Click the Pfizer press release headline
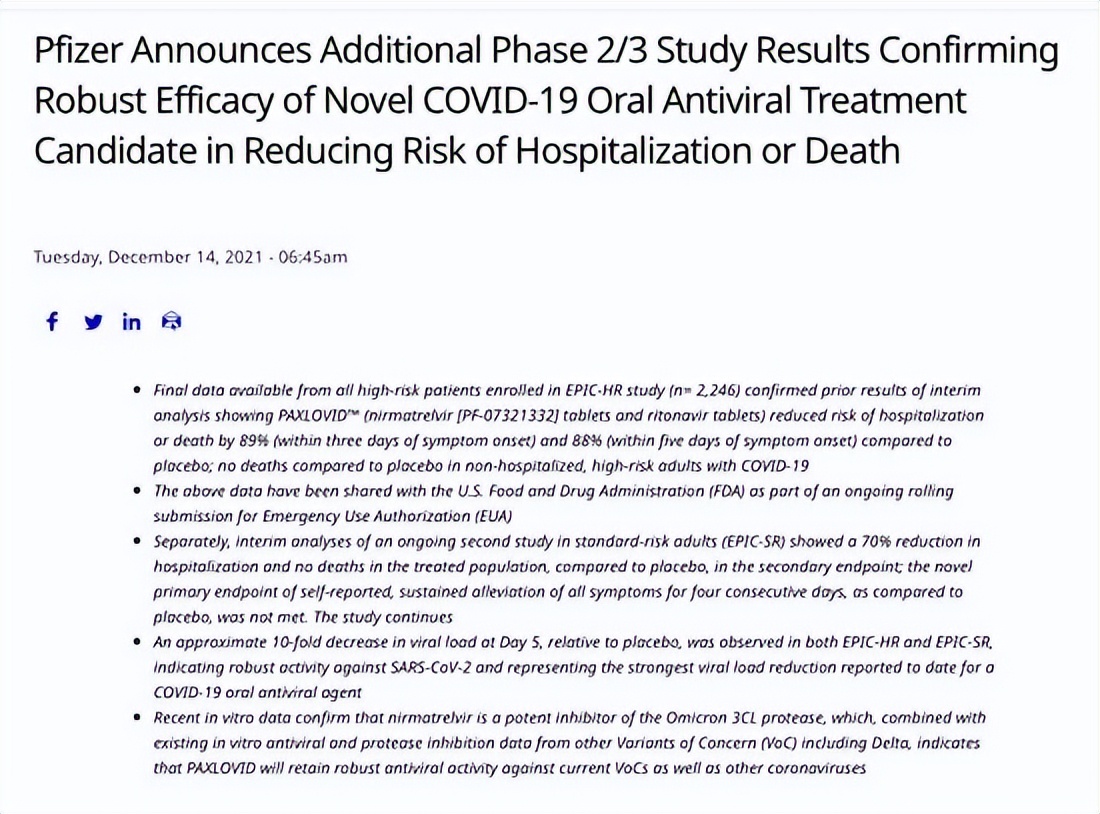Viewport: 1100px width, 814px height. coord(545,100)
